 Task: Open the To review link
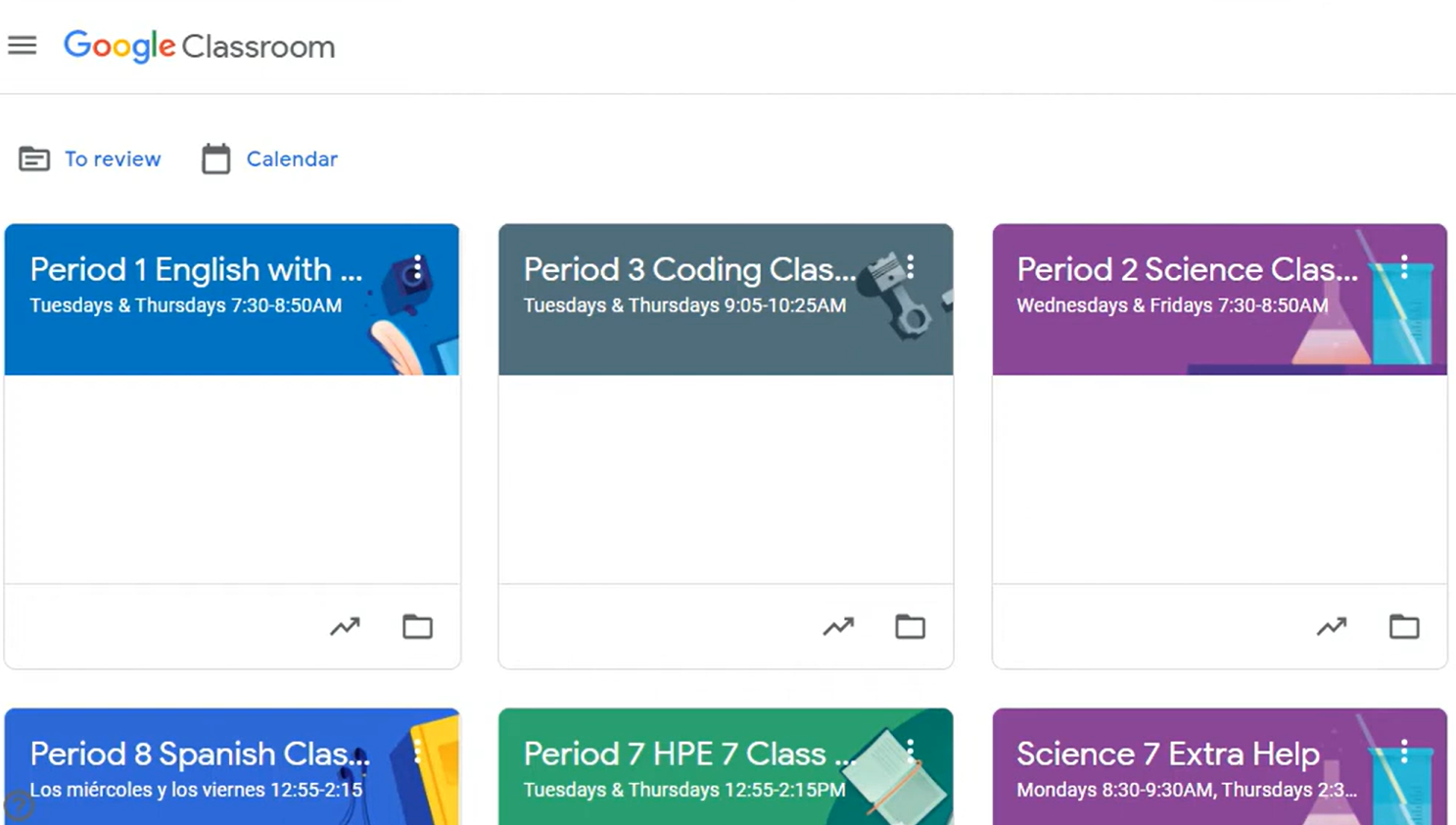(x=113, y=159)
